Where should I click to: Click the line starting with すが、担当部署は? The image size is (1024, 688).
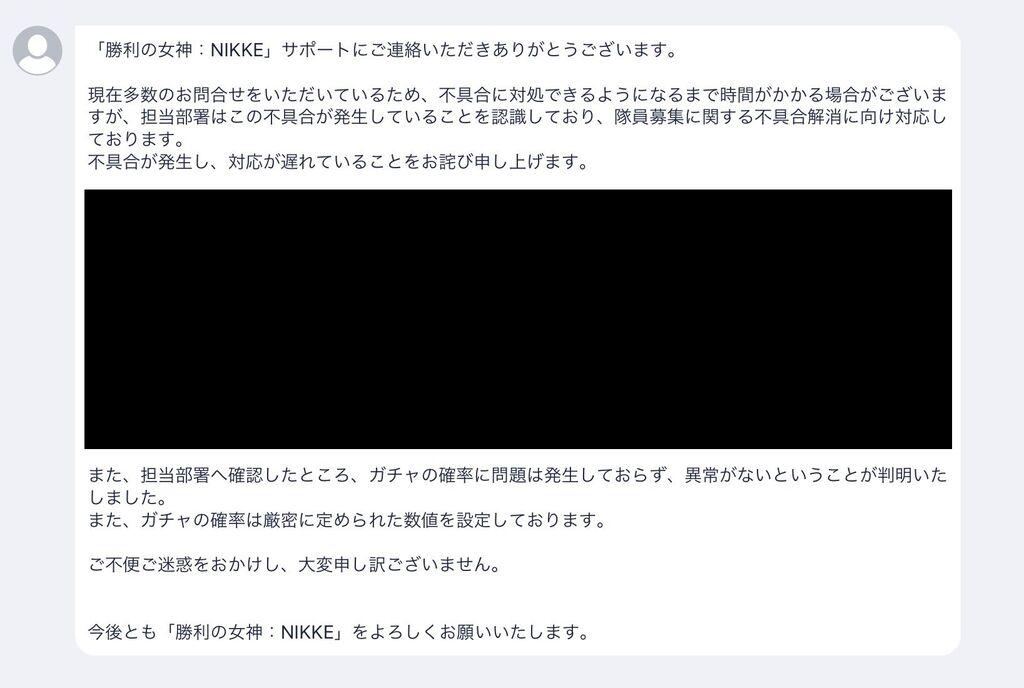(x=517, y=117)
